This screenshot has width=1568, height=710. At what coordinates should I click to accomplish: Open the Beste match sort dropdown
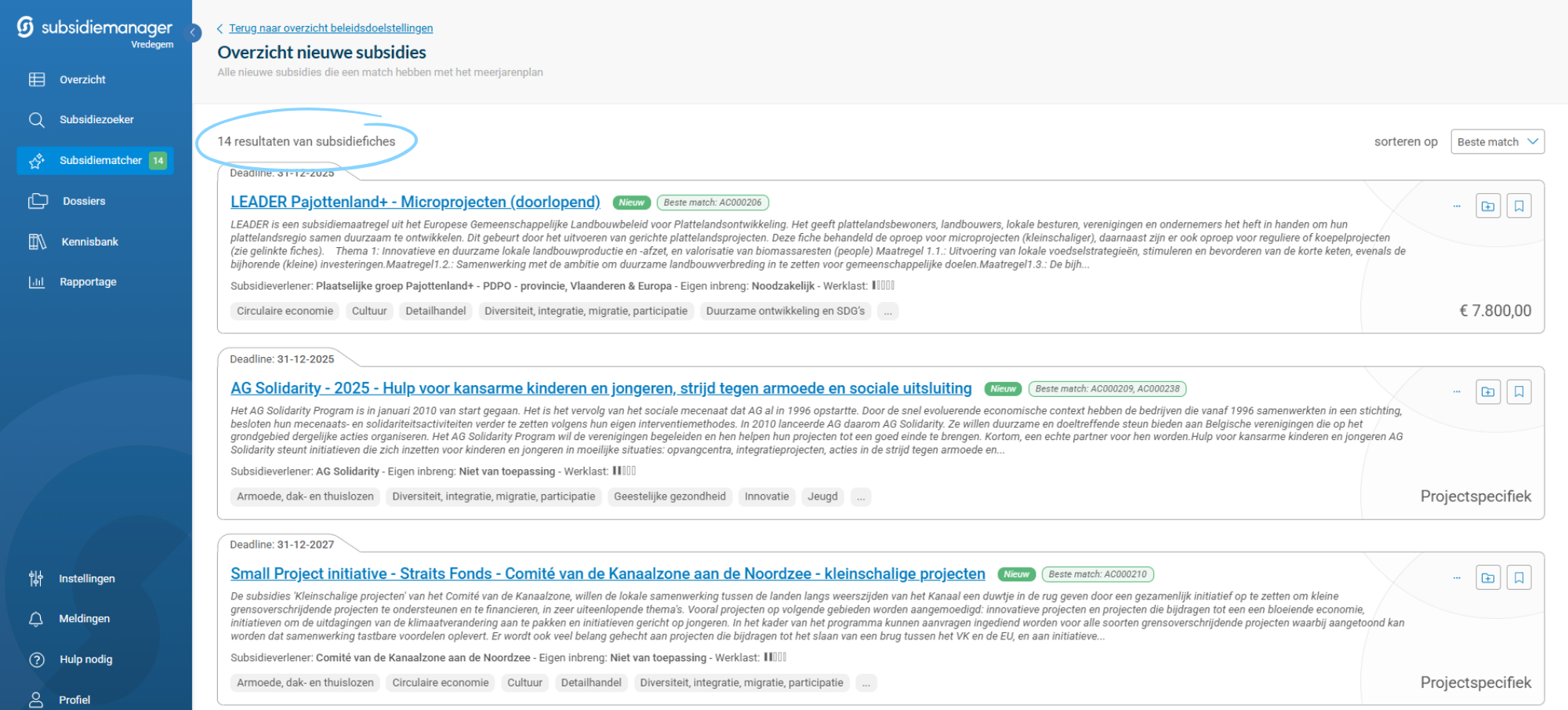(1497, 142)
